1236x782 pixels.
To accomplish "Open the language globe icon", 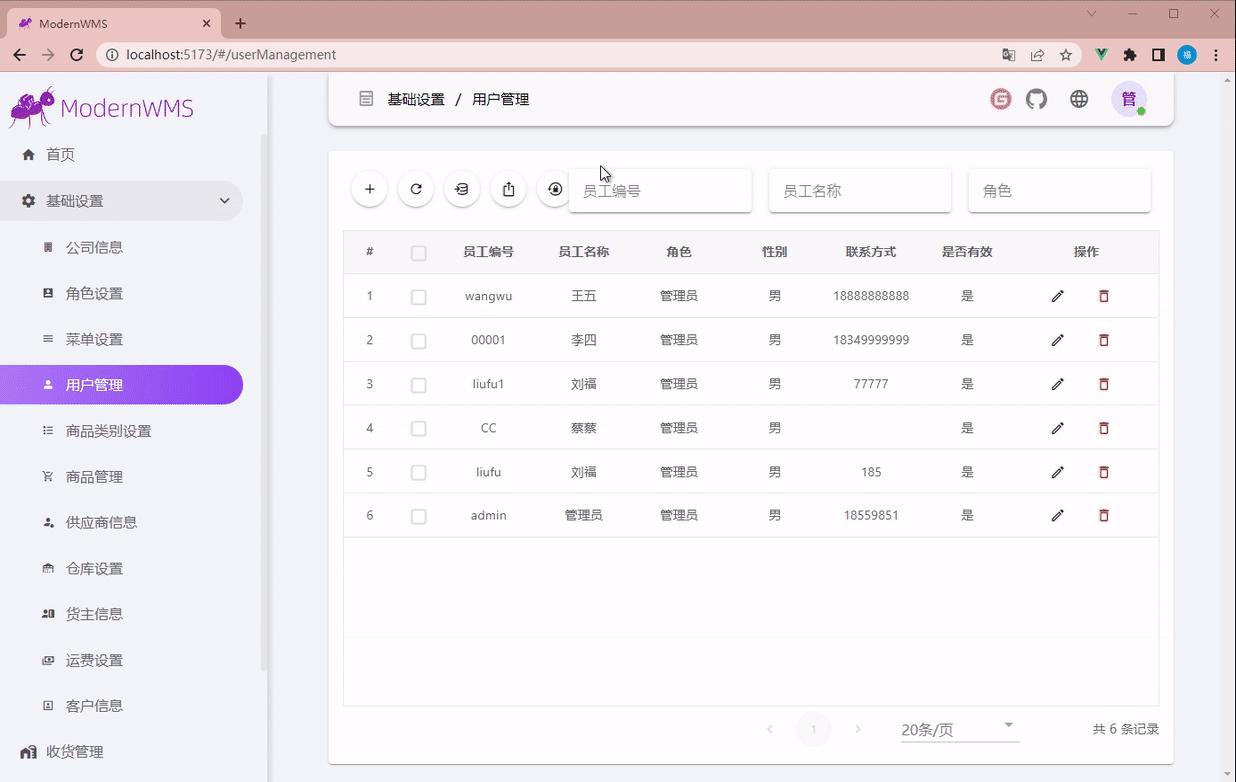I will click(x=1079, y=99).
